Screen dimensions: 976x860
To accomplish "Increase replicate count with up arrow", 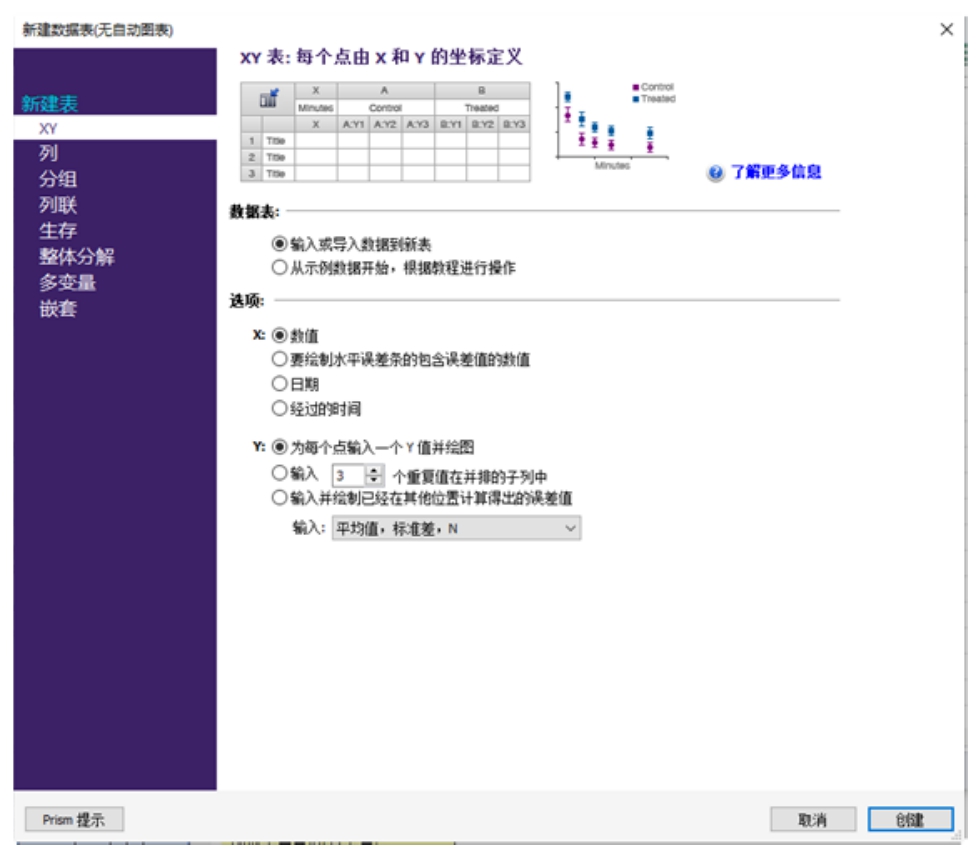I will tap(373, 470).
